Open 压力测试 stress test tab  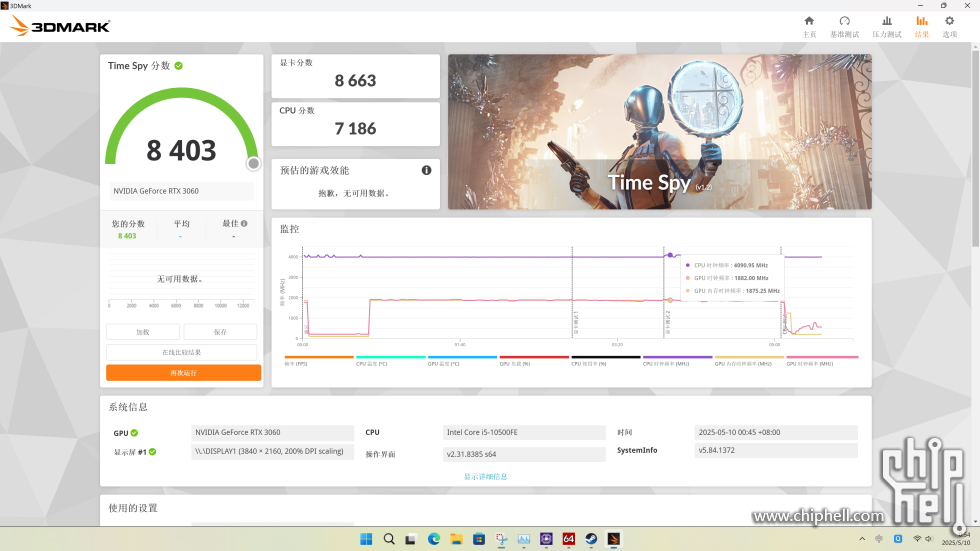pyautogui.click(x=887, y=27)
